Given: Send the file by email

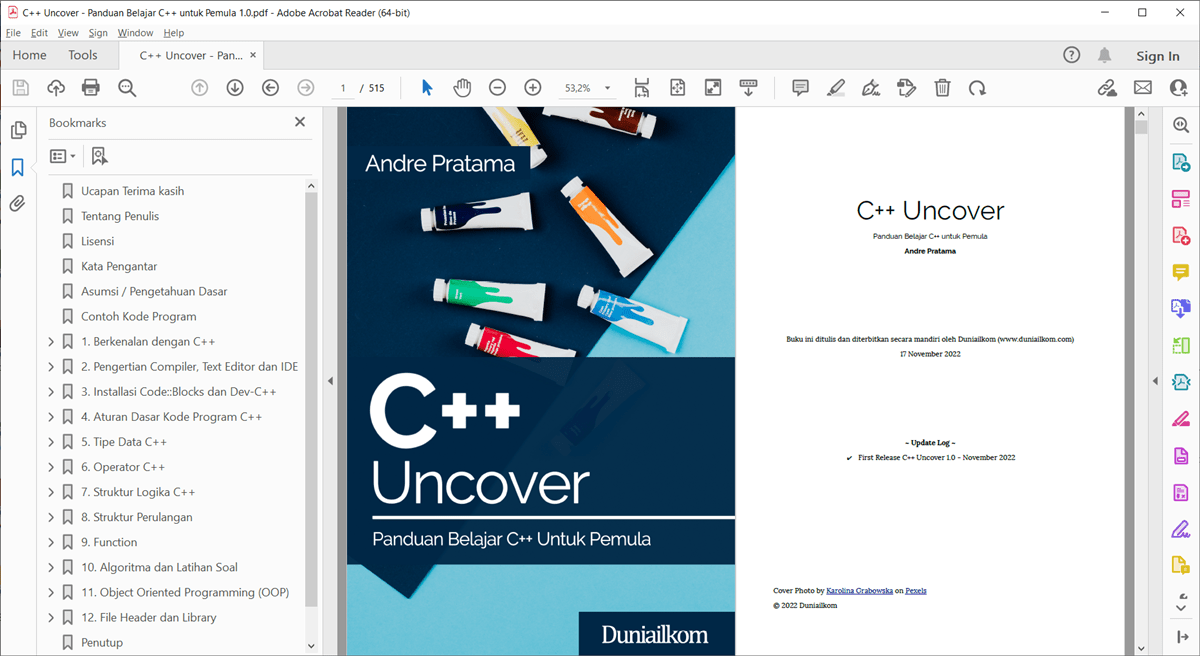Looking at the screenshot, I should pyautogui.click(x=1143, y=88).
